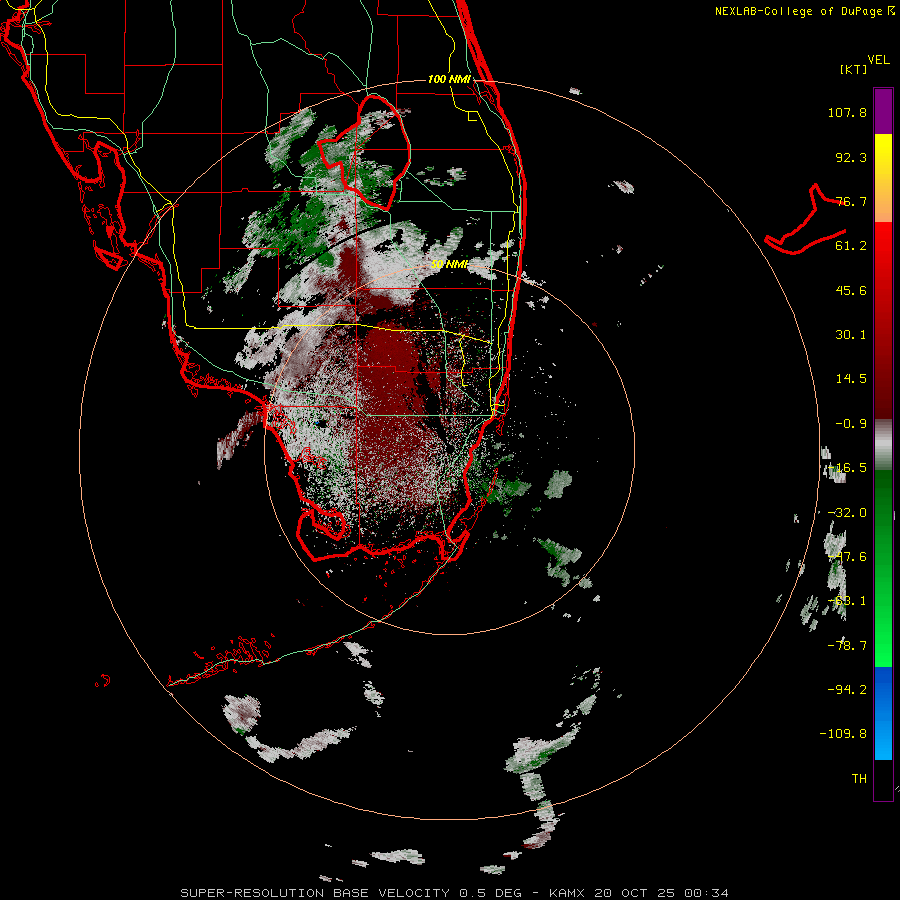This screenshot has height=900, width=900.
Task: Select the 92.3 value on the velocity scale
Action: tap(851, 157)
